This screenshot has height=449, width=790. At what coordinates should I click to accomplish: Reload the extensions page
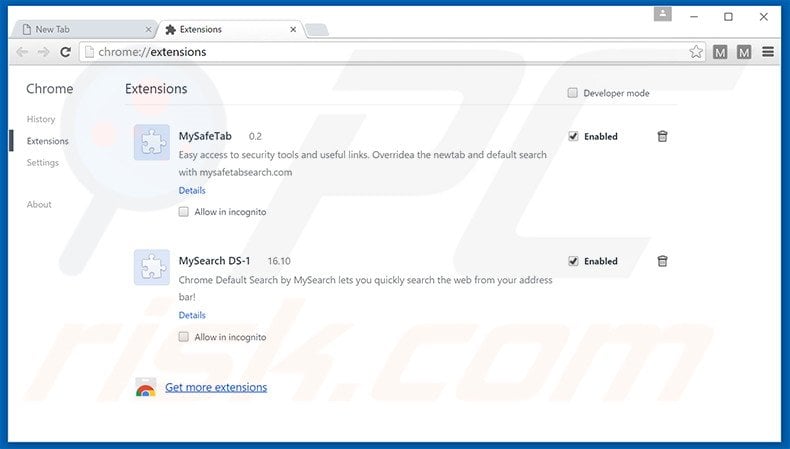[x=65, y=52]
